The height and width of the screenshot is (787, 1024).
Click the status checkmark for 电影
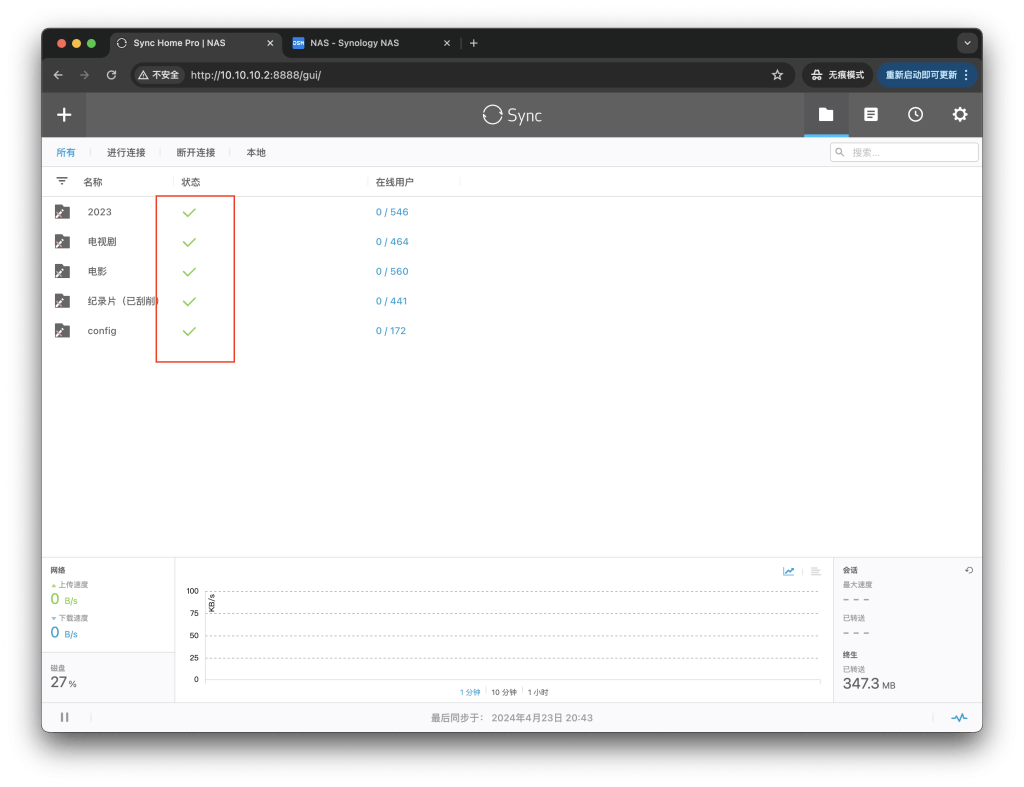coord(189,272)
